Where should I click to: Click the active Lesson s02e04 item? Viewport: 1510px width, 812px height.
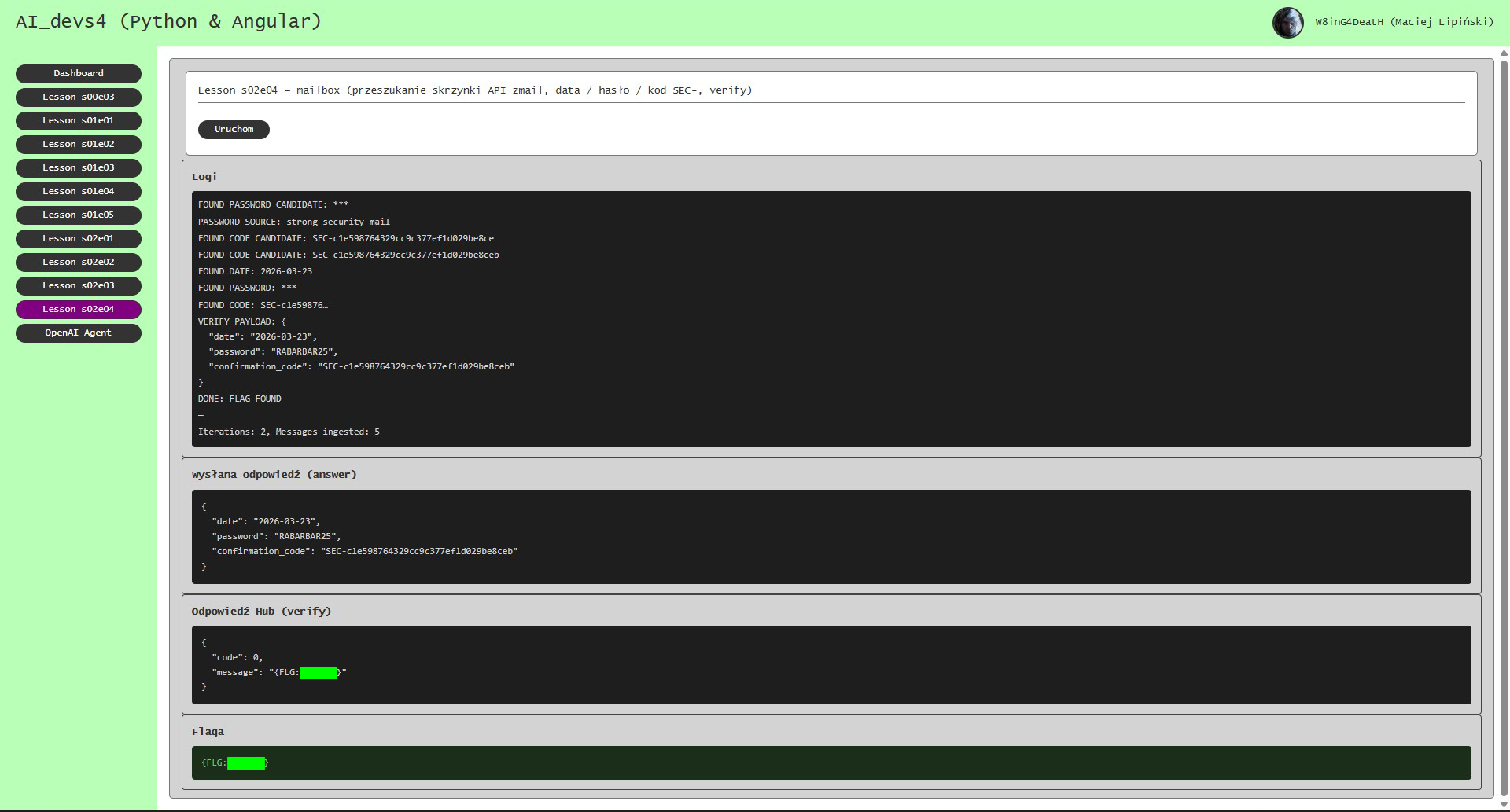(x=79, y=309)
